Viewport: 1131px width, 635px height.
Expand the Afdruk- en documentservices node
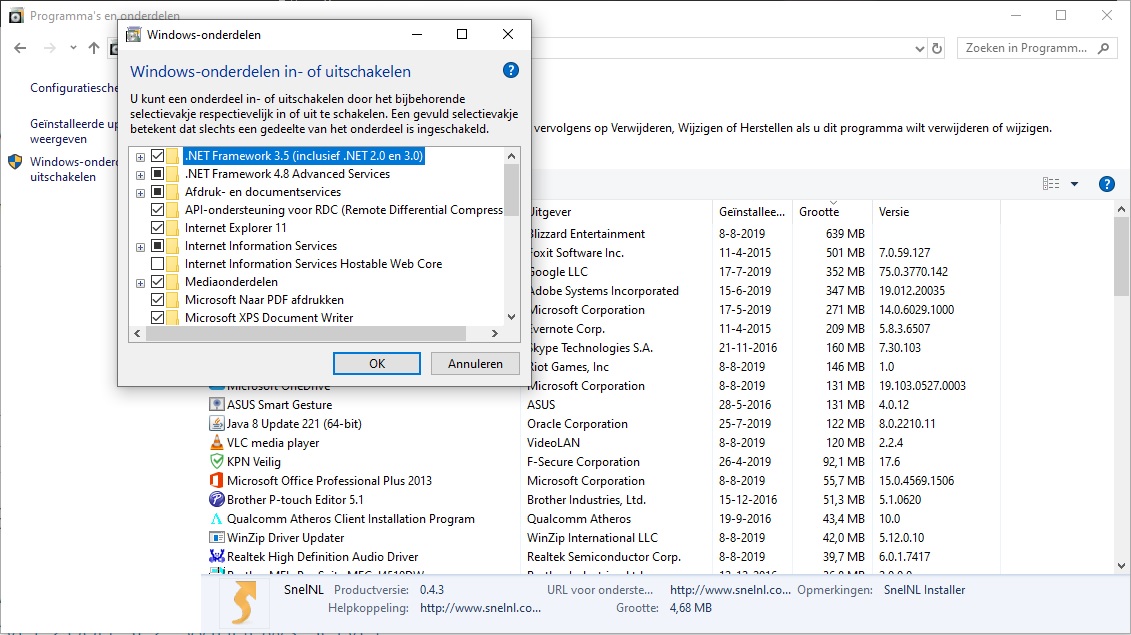(140, 193)
